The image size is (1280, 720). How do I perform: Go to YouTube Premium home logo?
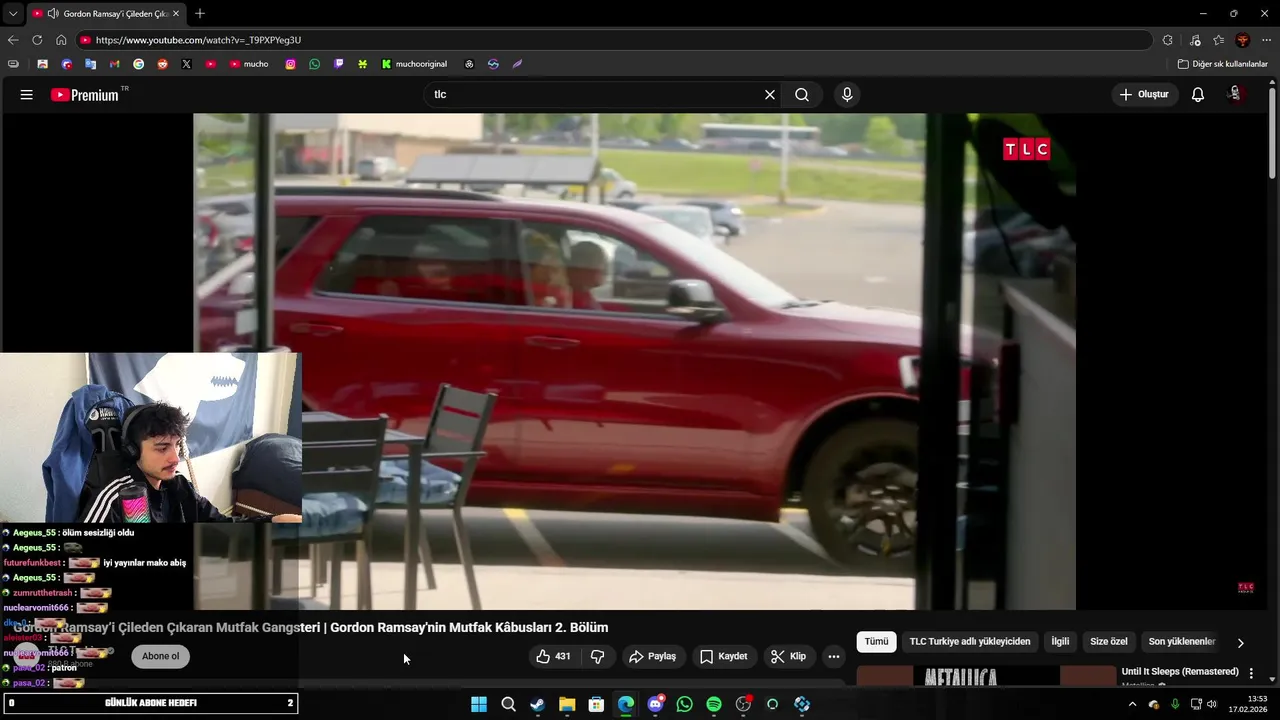pos(85,95)
